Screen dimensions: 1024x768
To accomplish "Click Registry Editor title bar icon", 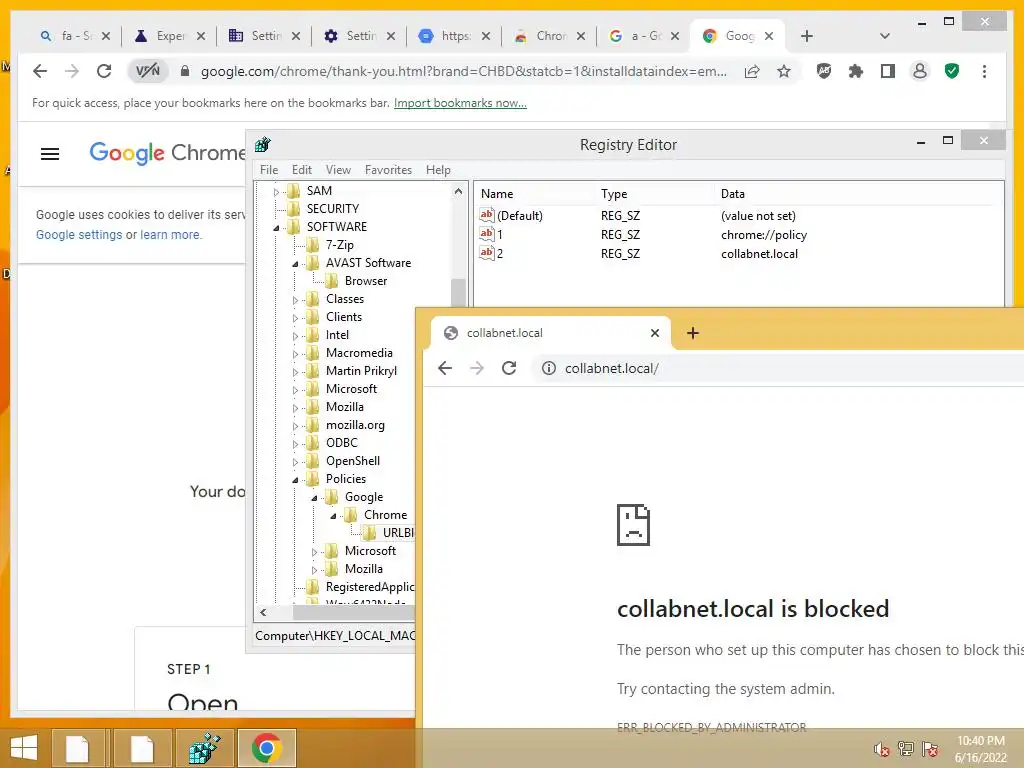I will coord(263,144).
